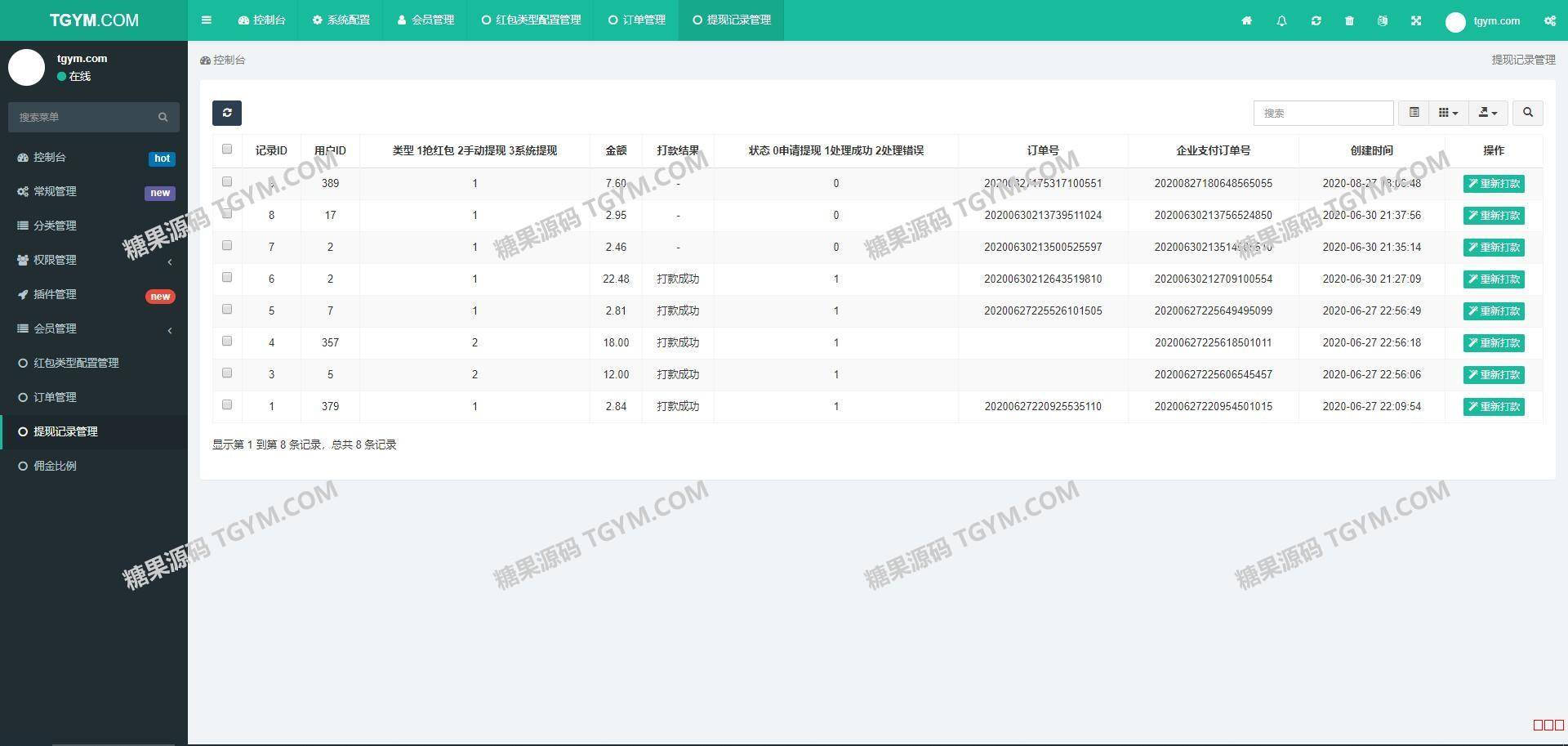Click the 企业支付订单号 column header
The image size is (1568, 746).
click(1213, 150)
